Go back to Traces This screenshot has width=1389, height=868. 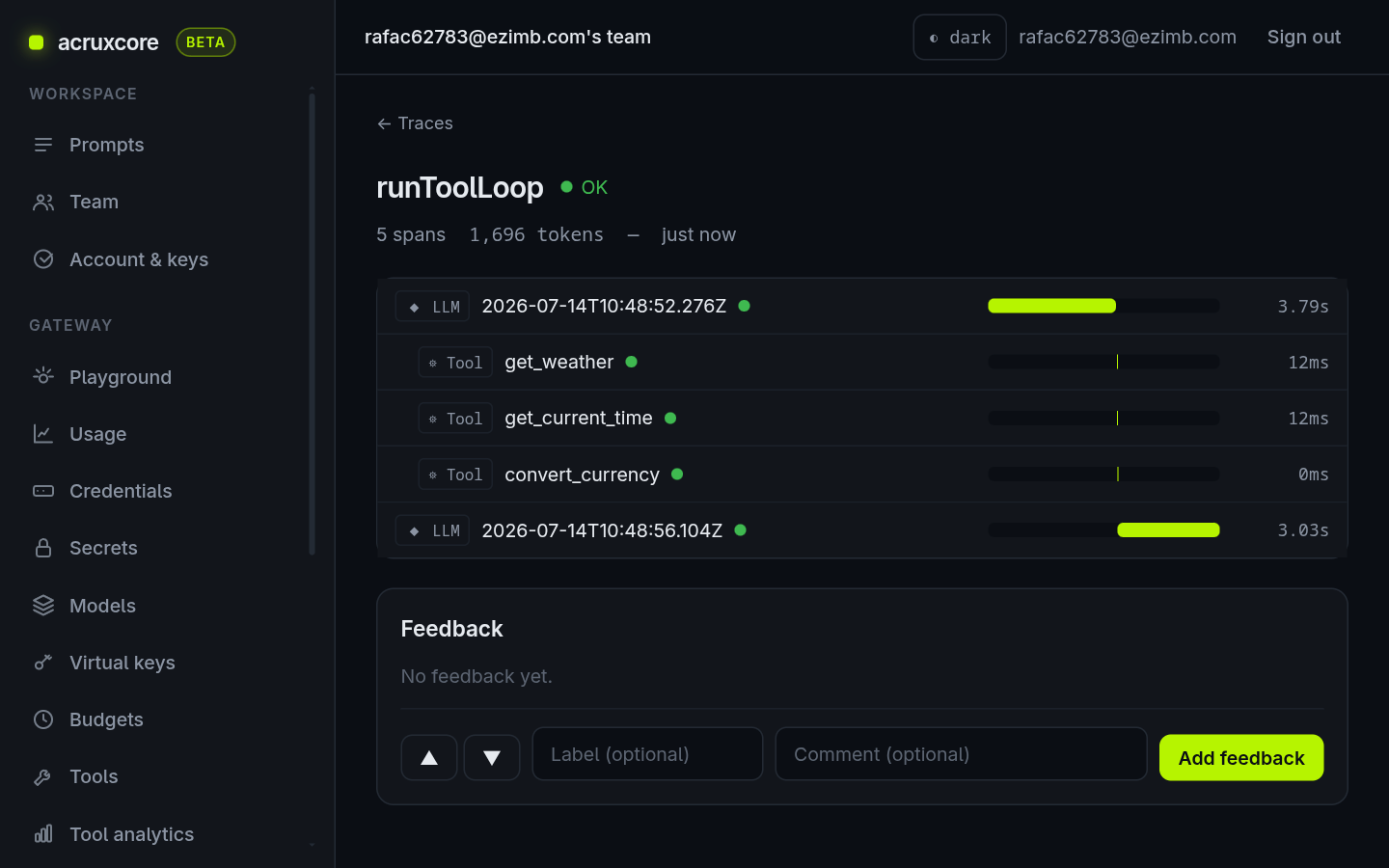tap(415, 123)
